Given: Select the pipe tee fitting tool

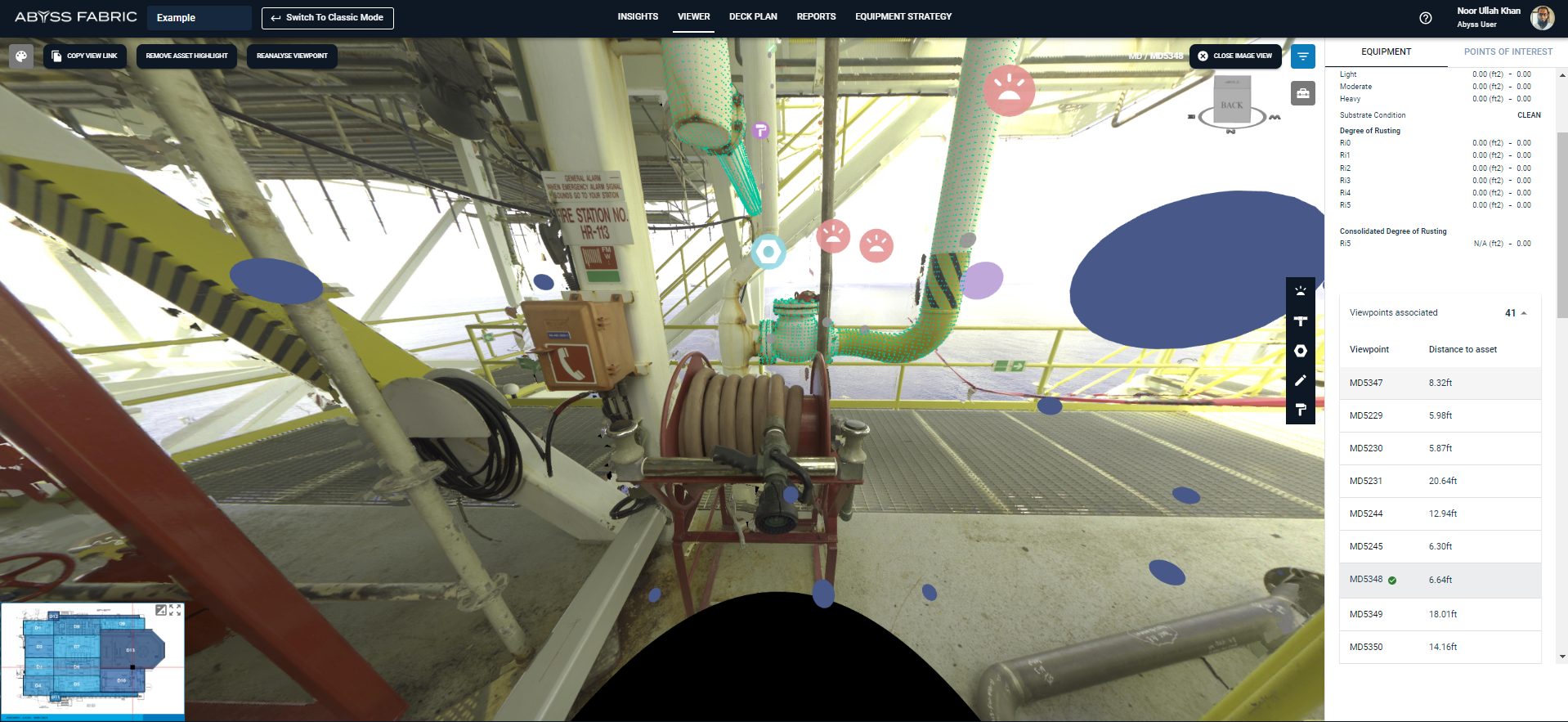Looking at the screenshot, I should point(1300,321).
